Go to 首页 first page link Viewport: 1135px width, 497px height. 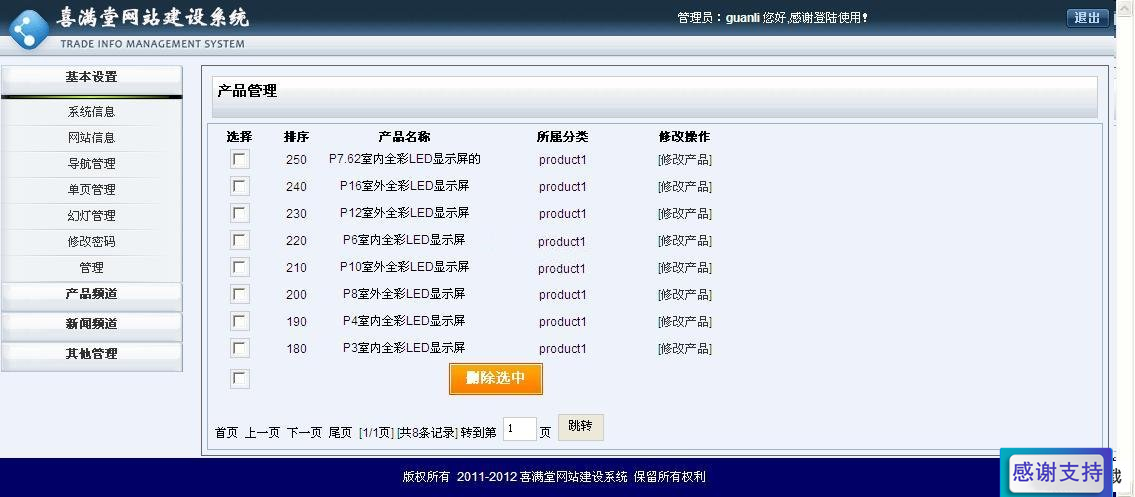click(227, 433)
